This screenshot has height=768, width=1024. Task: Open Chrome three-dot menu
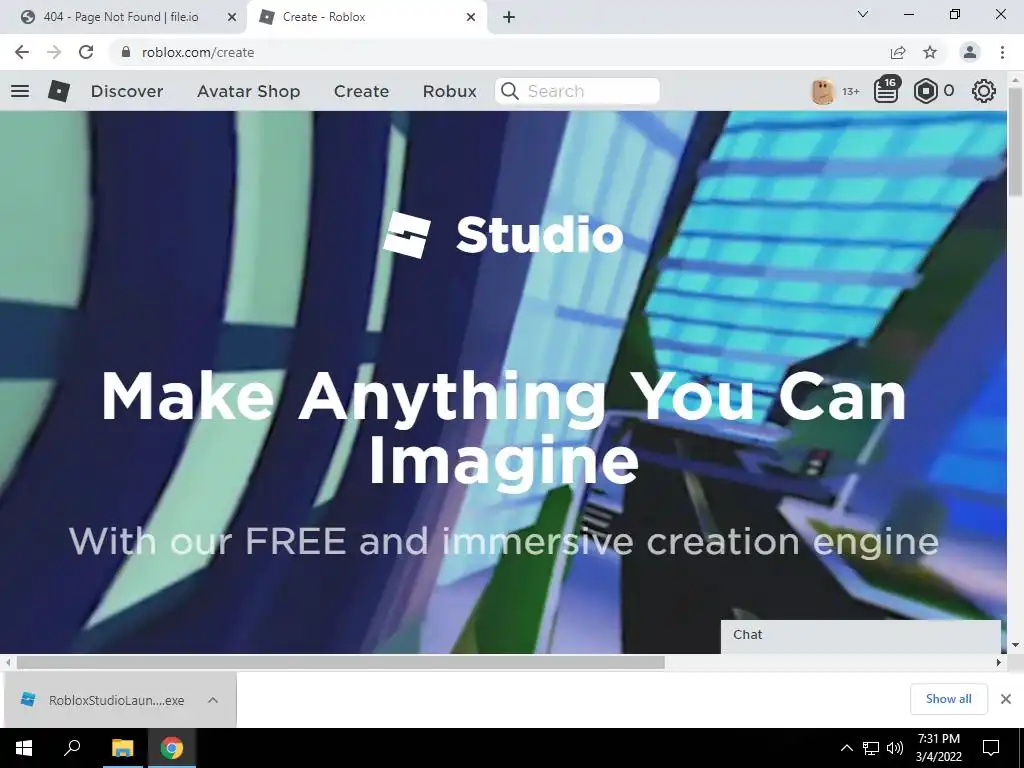[x=1002, y=52]
